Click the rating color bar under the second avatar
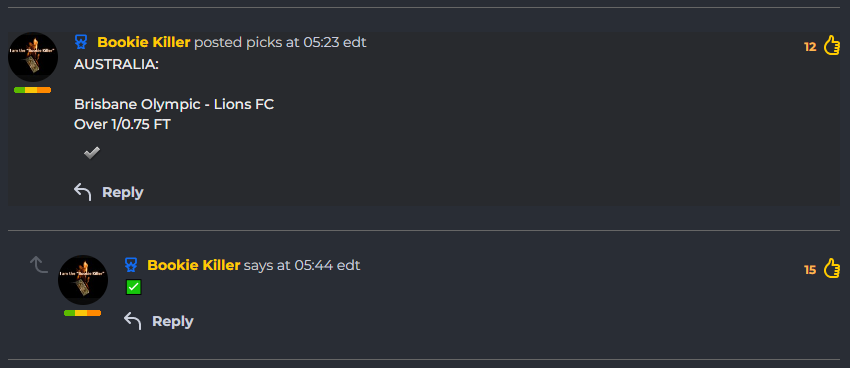The image size is (850, 368). [82, 313]
